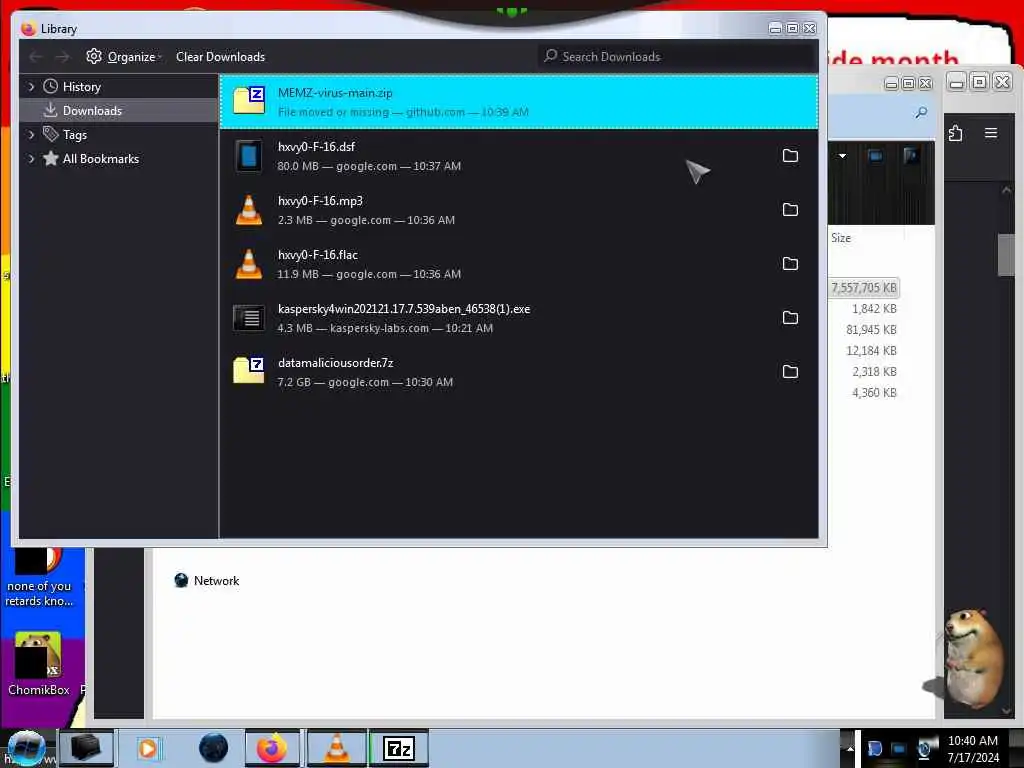Select the MEMZ-virus-main.zip download entry
The width and height of the screenshot is (1024, 768).
point(519,101)
